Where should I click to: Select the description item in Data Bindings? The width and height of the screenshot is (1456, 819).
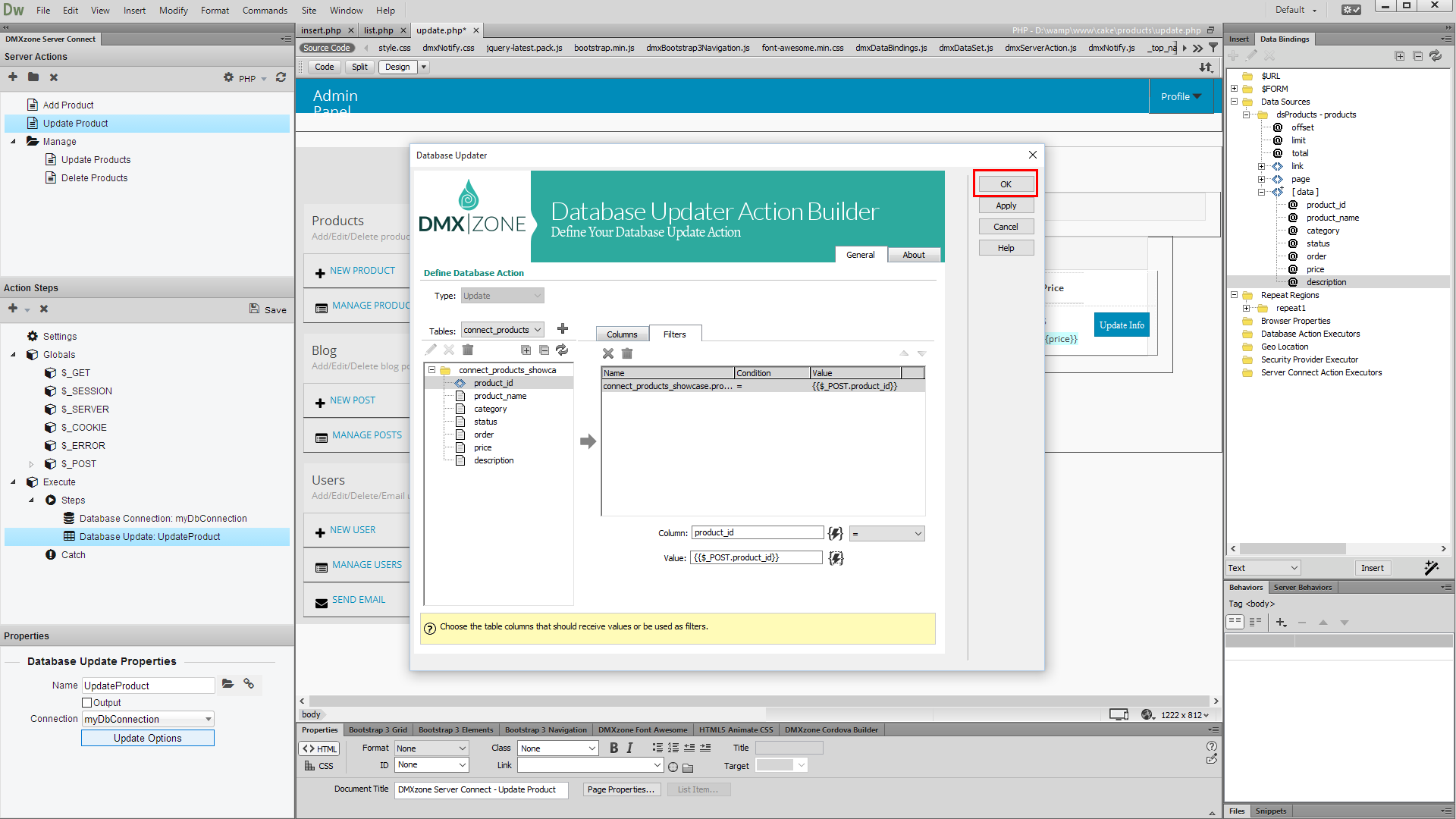1326,282
